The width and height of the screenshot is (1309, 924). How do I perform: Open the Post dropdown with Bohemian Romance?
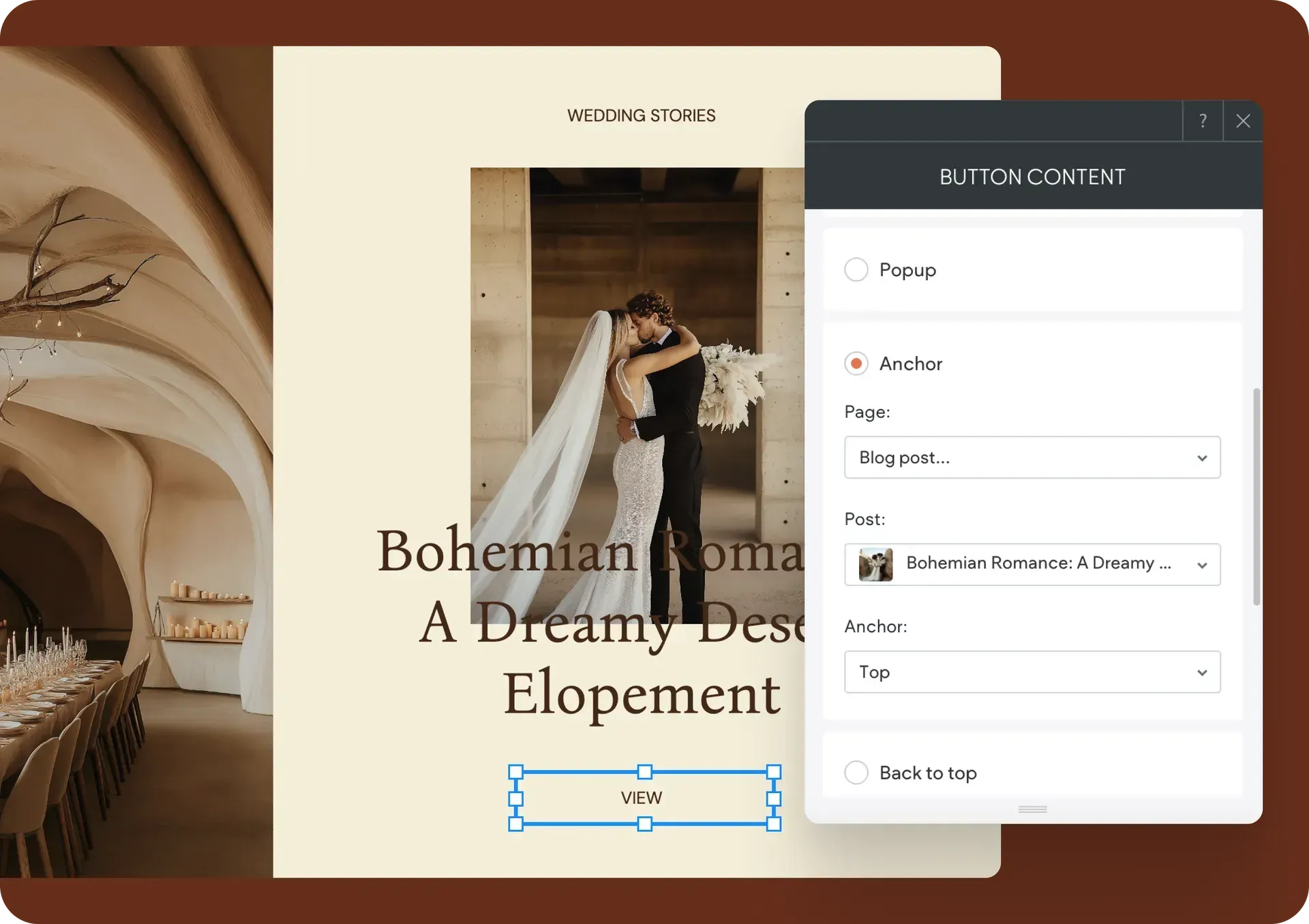[x=1036, y=564]
